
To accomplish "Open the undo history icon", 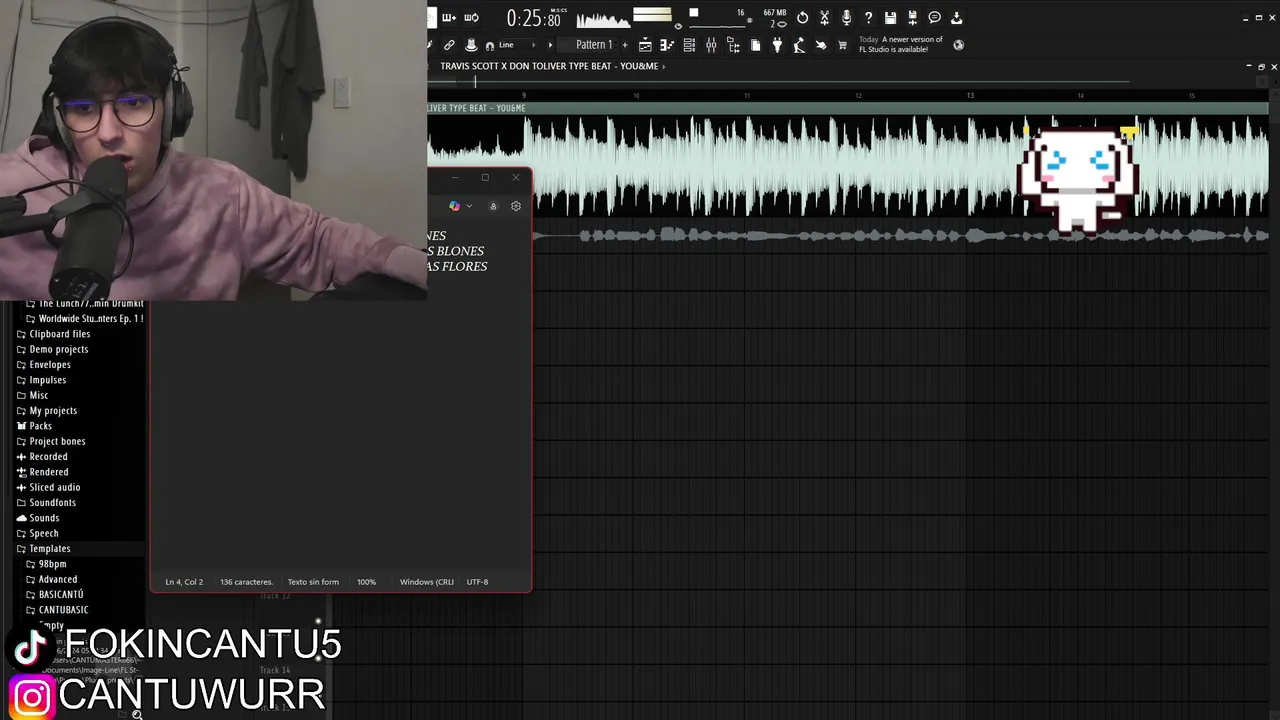I will [802, 17].
